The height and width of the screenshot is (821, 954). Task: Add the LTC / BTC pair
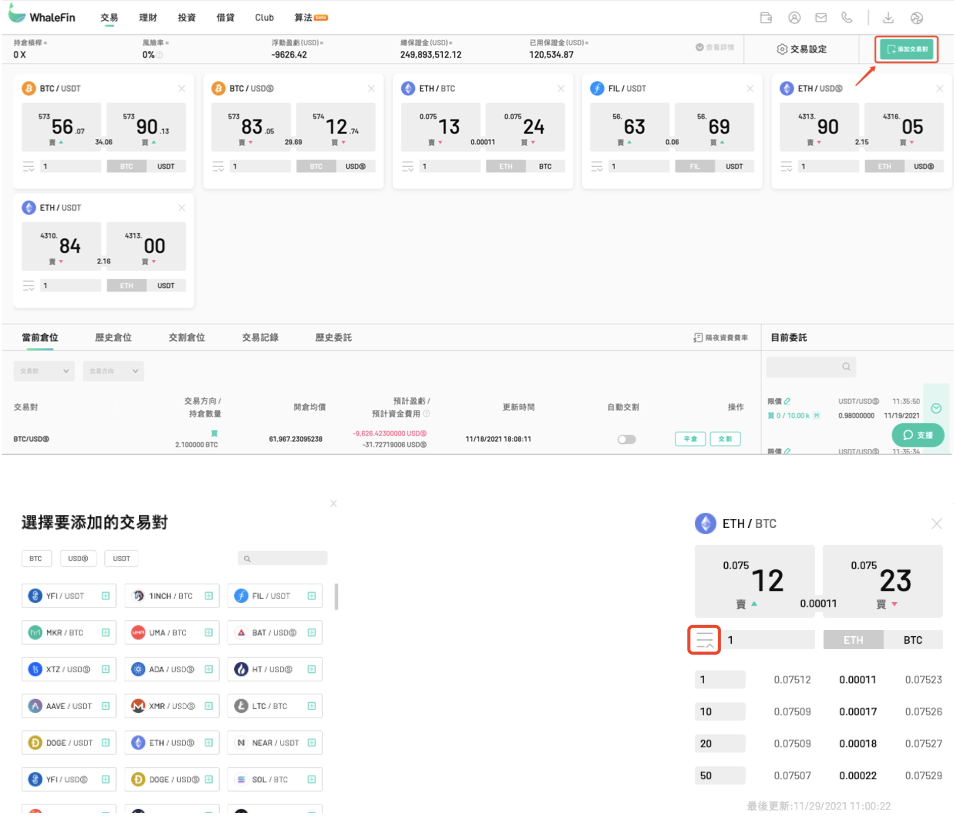(312, 706)
